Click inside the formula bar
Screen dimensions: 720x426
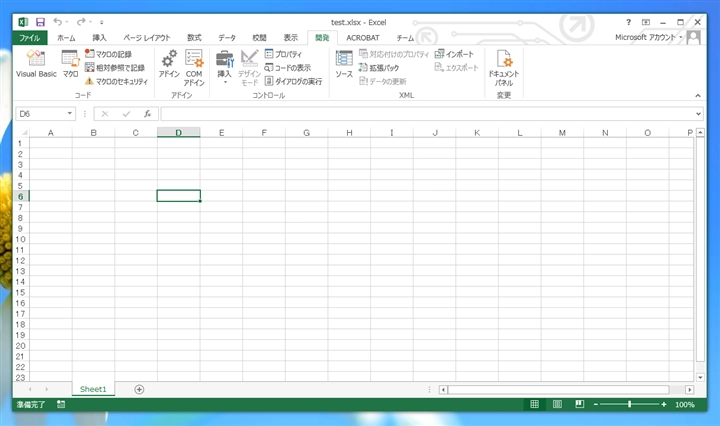[x=428, y=113]
